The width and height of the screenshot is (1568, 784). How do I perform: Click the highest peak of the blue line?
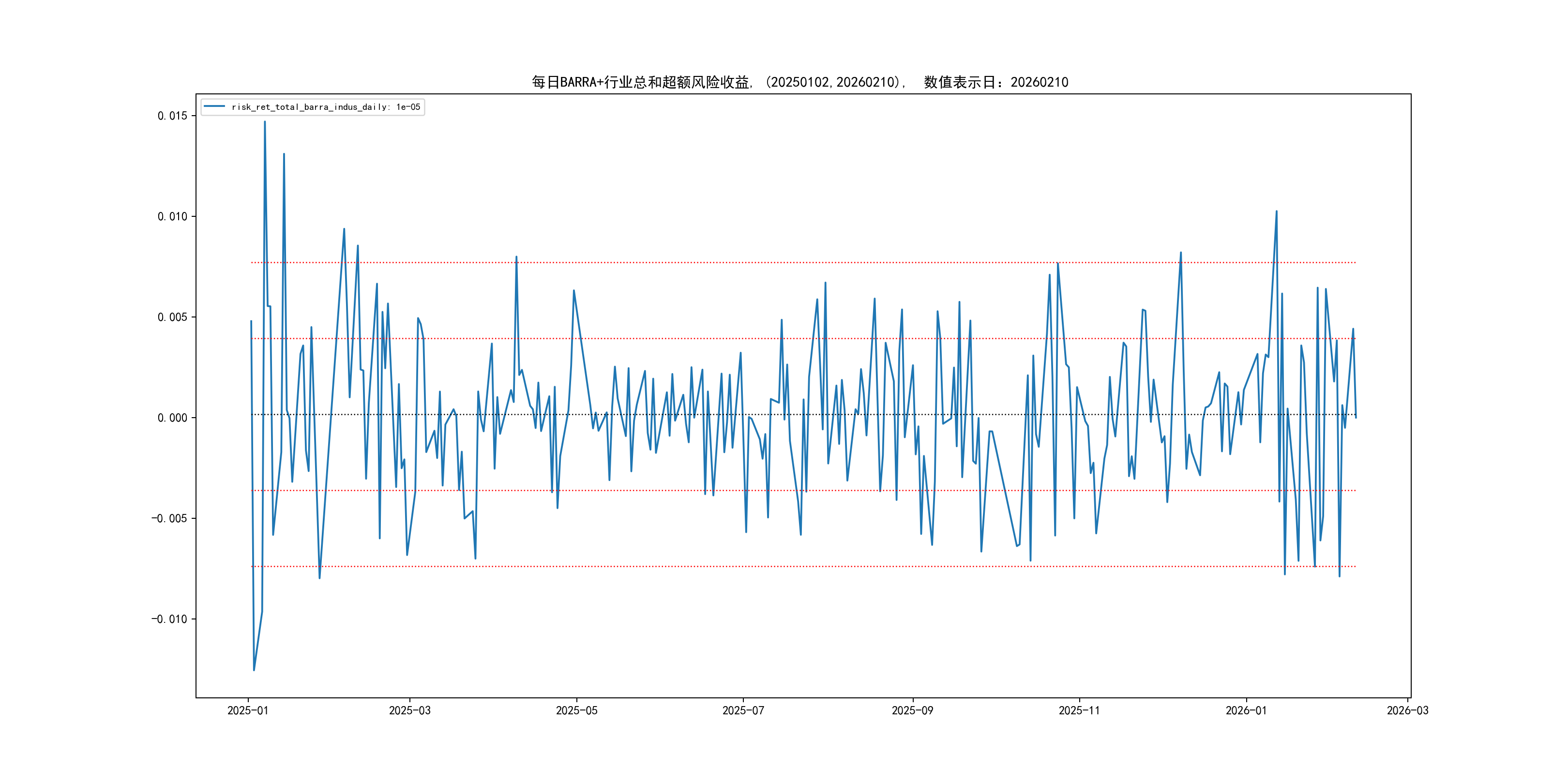point(265,122)
